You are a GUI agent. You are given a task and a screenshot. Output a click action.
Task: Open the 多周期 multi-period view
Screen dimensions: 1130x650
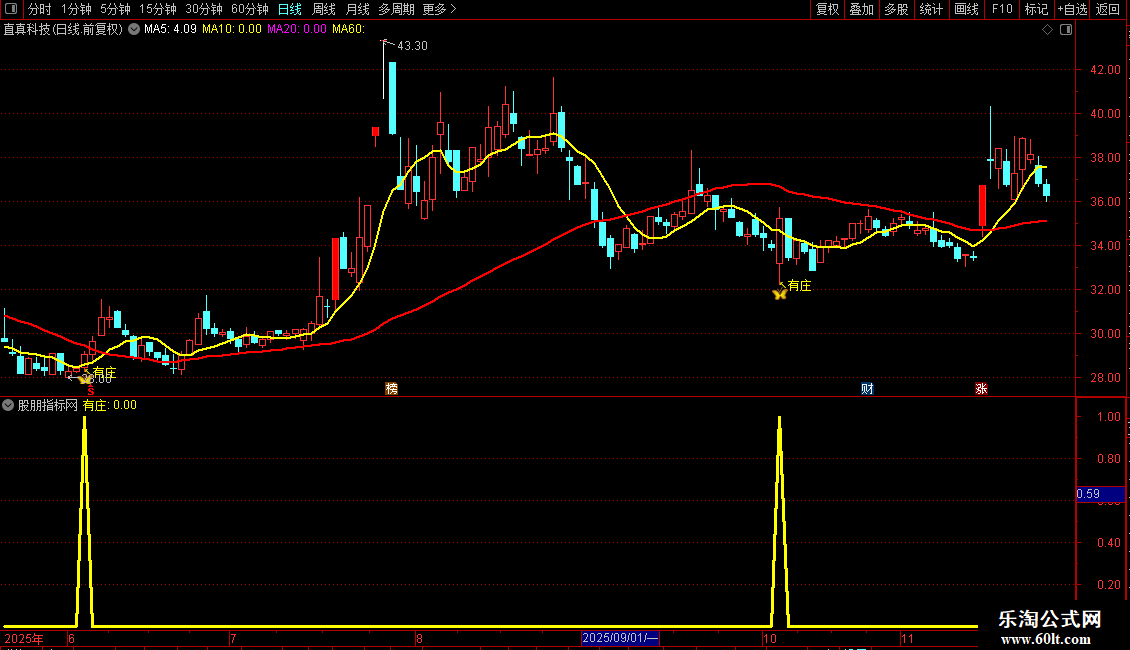tap(396, 9)
